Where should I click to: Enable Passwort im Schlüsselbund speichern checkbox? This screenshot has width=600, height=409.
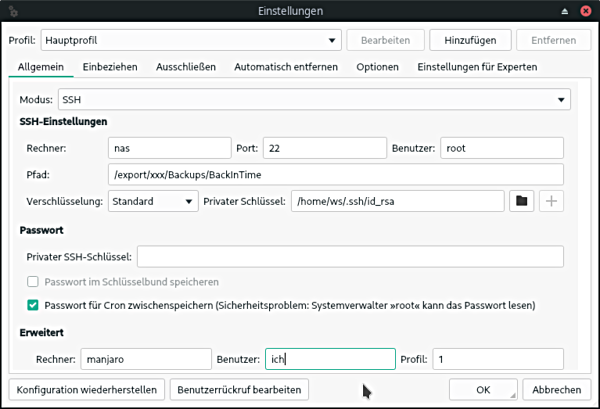(33, 282)
